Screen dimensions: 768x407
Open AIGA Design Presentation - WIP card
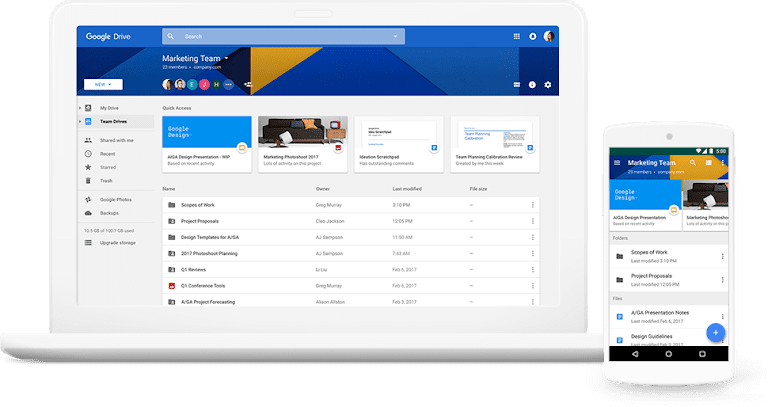point(207,144)
